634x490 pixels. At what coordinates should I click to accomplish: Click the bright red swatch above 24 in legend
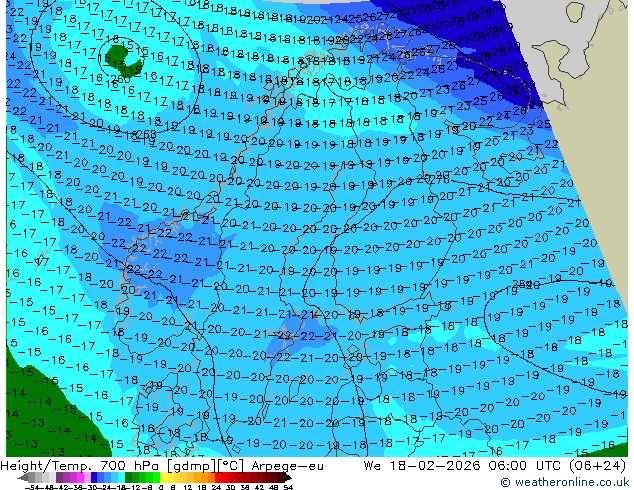(x=218, y=478)
